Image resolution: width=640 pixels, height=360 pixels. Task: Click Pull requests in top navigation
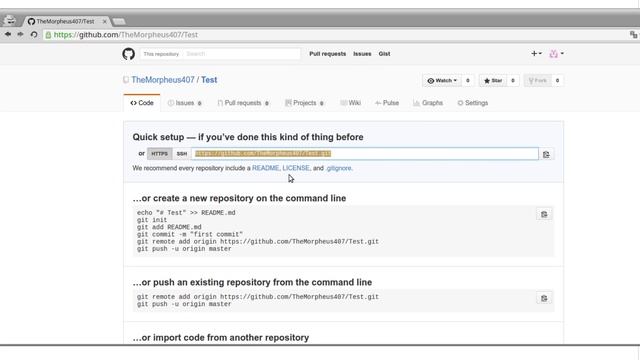[x=327, y=54]
